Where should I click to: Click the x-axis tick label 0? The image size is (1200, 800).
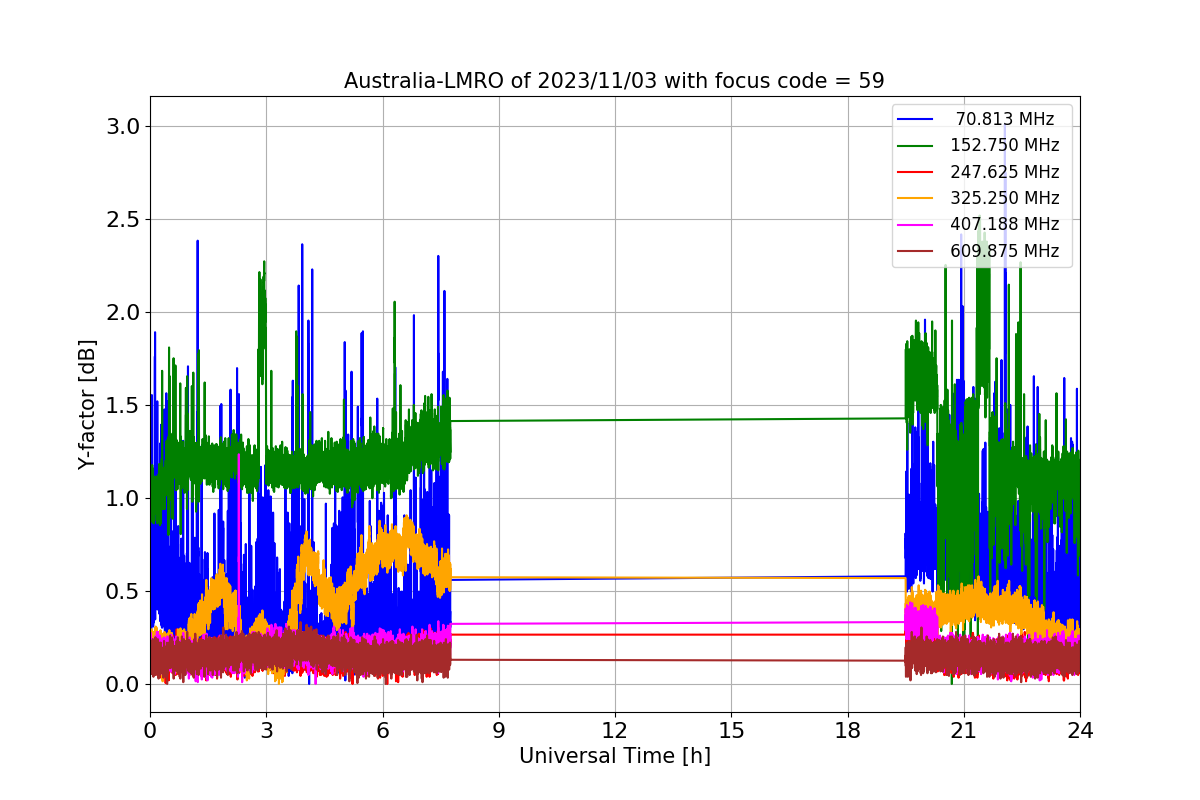click(x=150, y=730)
